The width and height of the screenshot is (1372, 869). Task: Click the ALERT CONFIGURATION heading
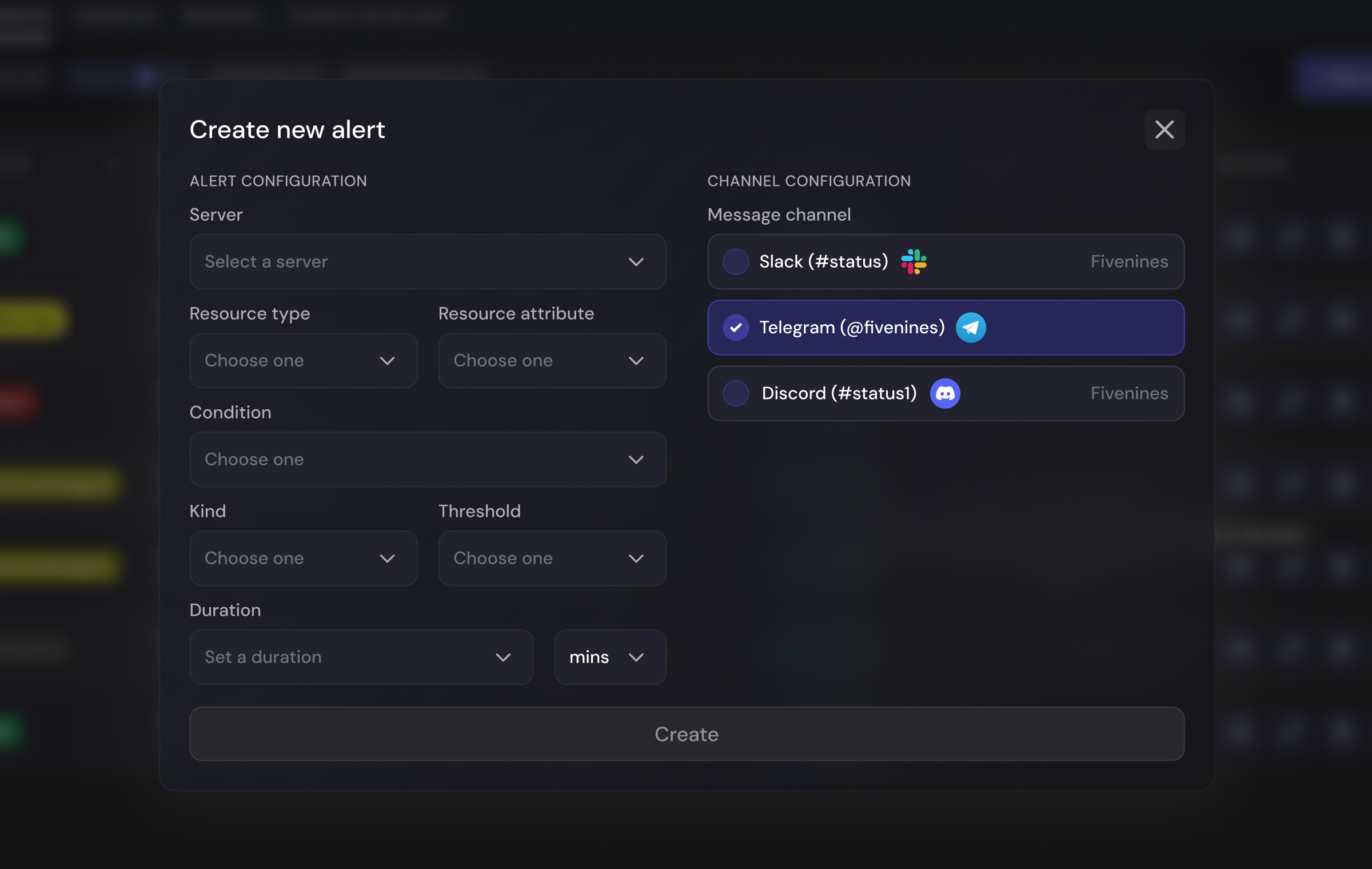click(278, 181)
